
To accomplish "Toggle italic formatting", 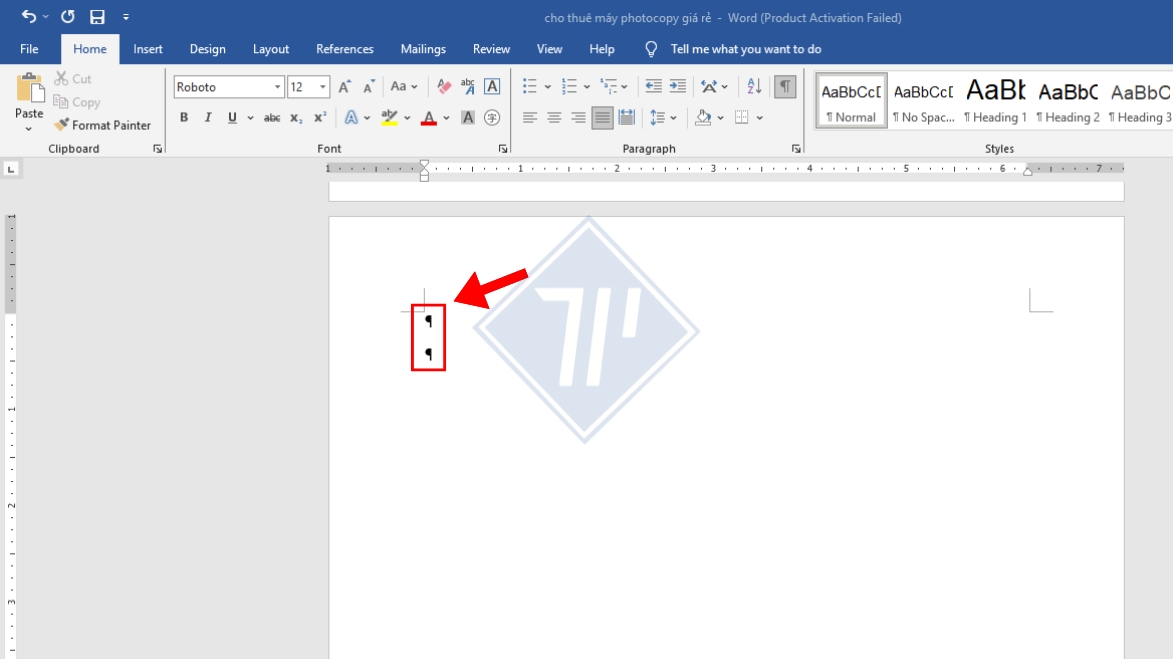I will (208, 118).
